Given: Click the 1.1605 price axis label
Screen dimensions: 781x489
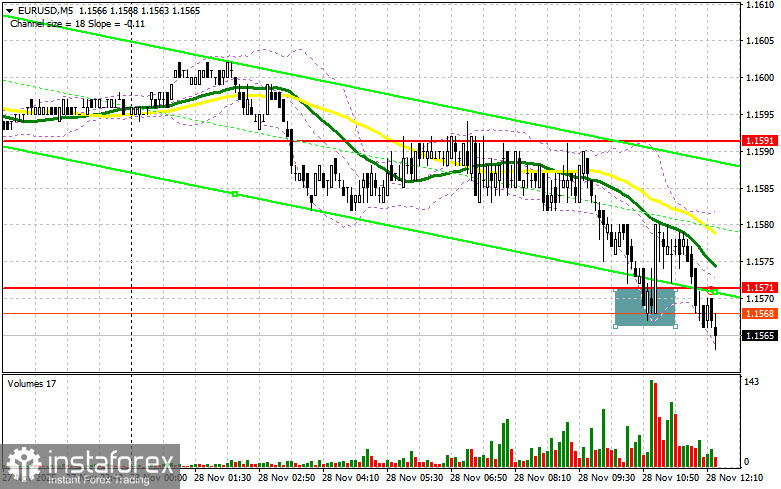Looking at the screenshot, I should coord(760,41).
